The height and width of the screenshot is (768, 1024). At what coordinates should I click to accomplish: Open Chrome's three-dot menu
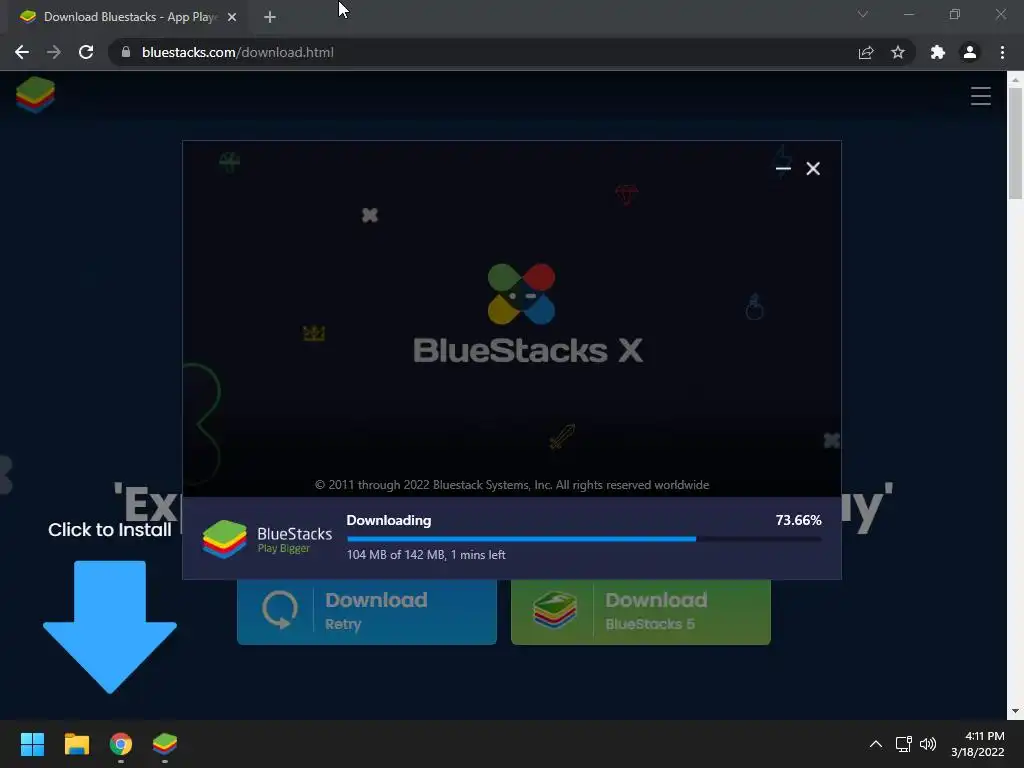click(1002, 52)
